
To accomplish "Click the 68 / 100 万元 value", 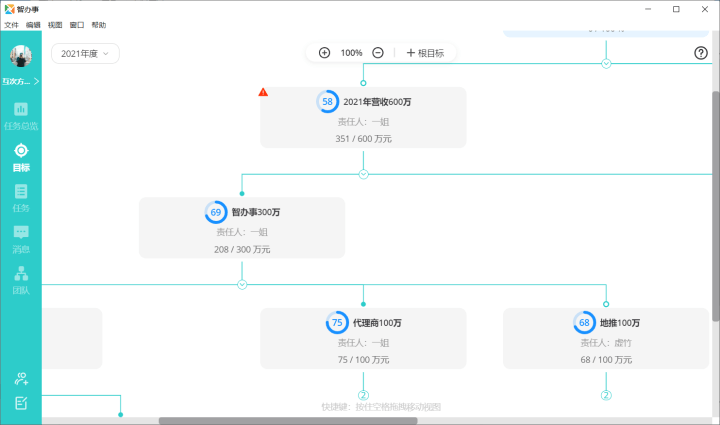I will (606, 360).
